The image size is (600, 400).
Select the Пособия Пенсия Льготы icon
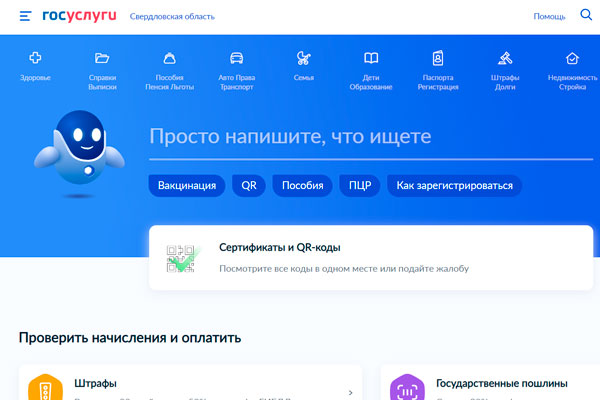170,58
